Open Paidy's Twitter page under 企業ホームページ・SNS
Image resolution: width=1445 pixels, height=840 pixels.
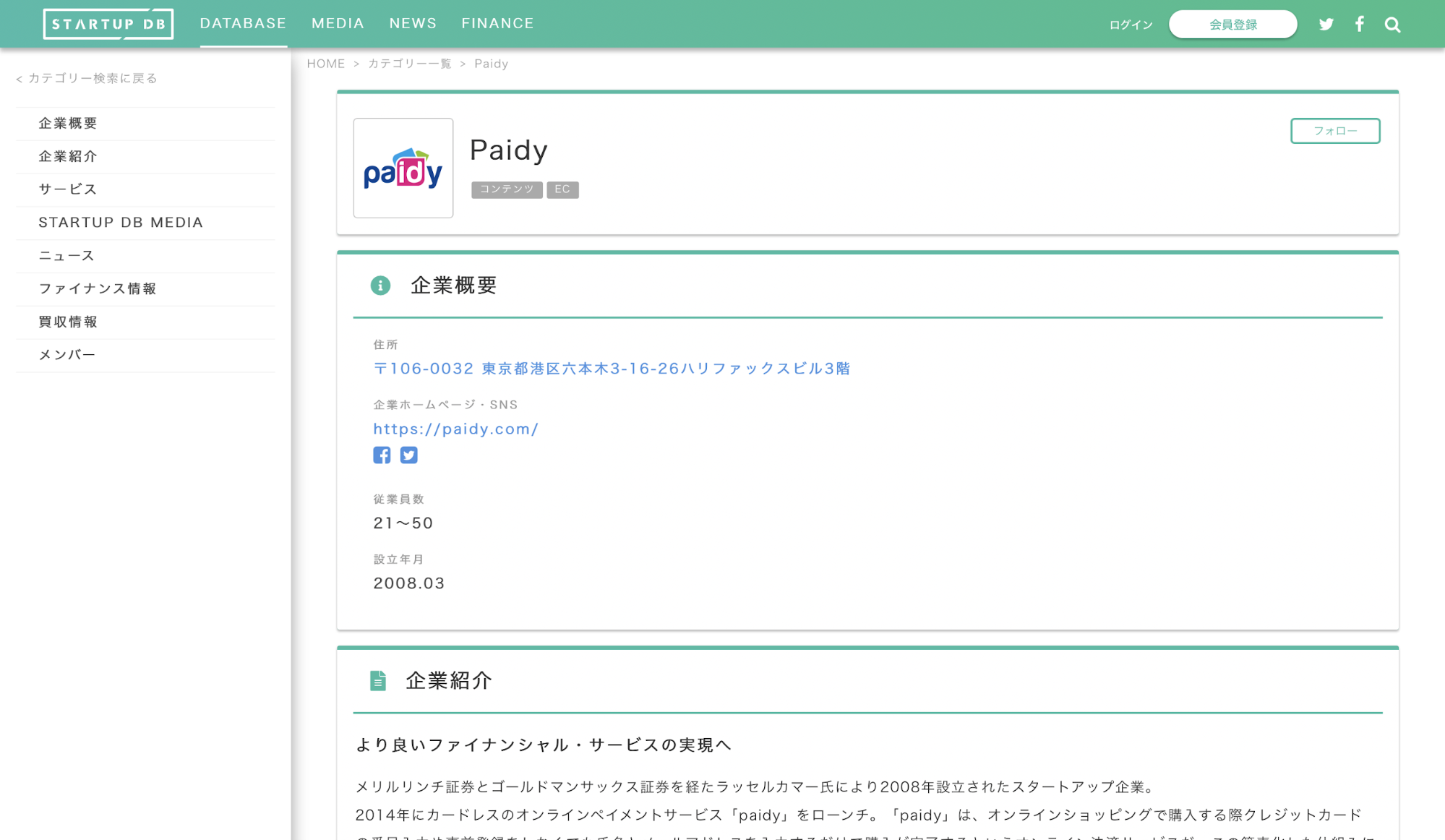tap(408, 455)
